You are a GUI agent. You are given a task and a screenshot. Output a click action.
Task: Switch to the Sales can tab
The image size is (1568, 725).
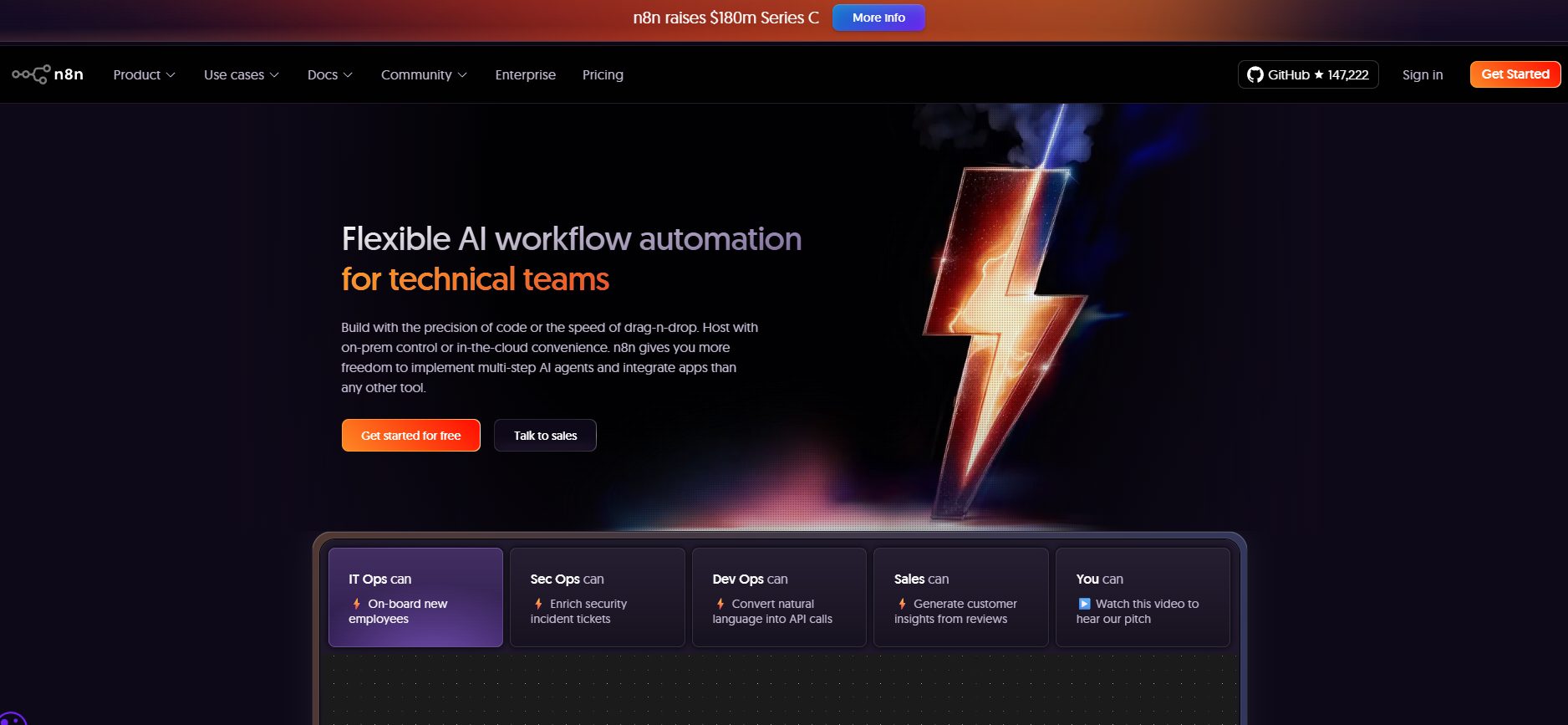coord(960,597)
